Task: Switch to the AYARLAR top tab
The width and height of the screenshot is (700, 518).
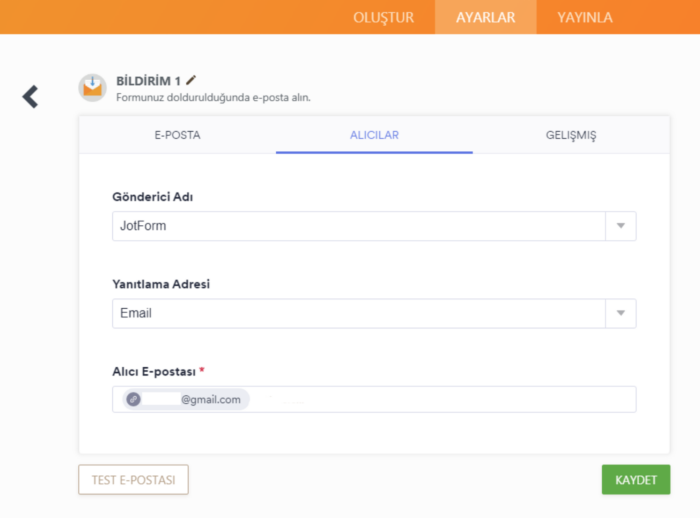Action: [x=485, y=17]
